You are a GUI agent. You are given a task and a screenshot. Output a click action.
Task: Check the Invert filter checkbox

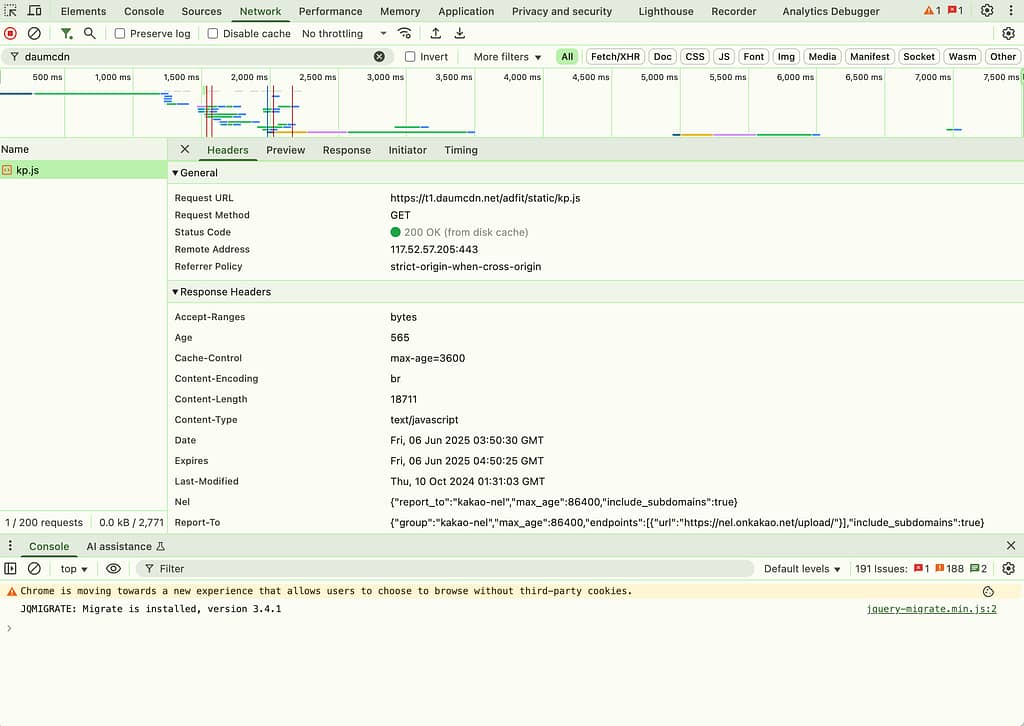click(410, 57)
